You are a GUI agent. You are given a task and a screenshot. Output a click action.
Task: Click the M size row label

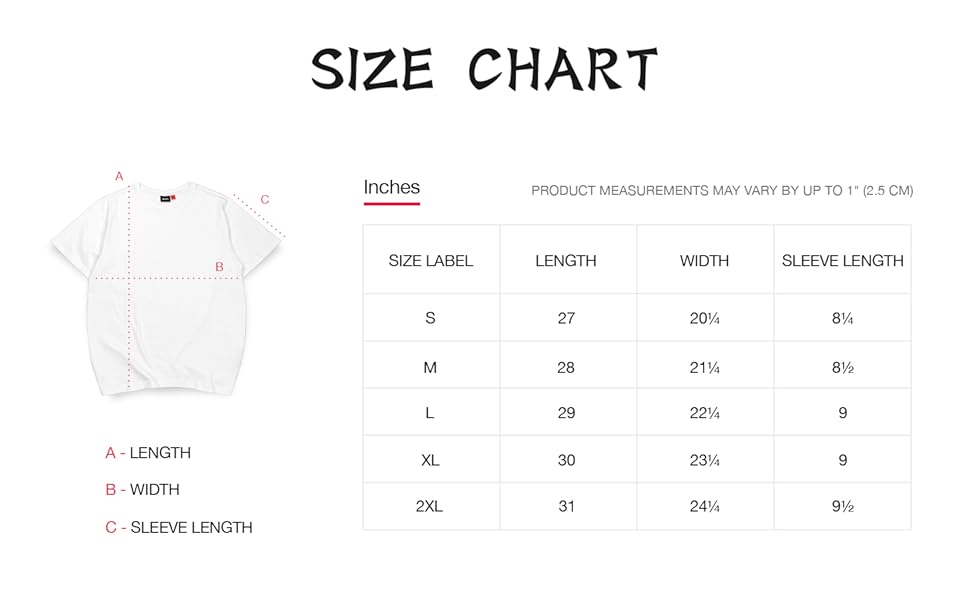coord(430,367)
